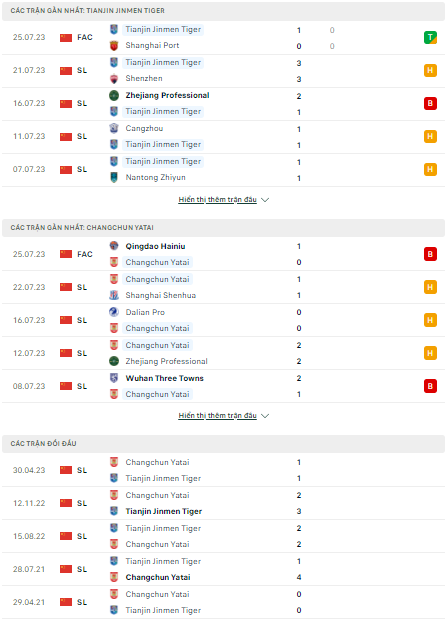Select the Các trận đối đầu section header
This screenshot has height=622, width=446.
point(223,443)
